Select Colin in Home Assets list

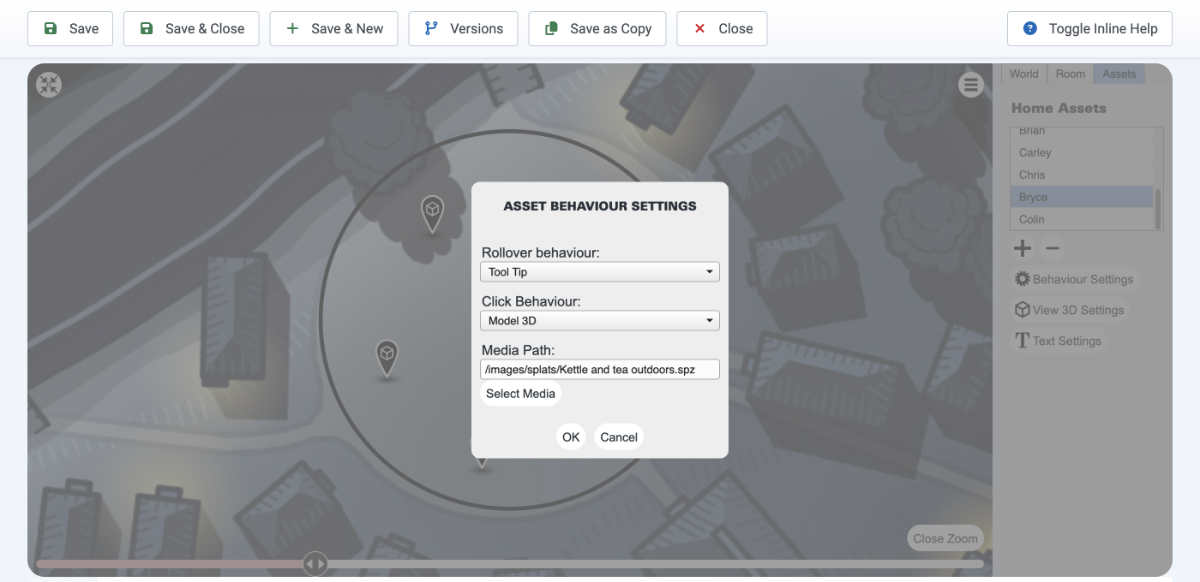pos(1082,219)
